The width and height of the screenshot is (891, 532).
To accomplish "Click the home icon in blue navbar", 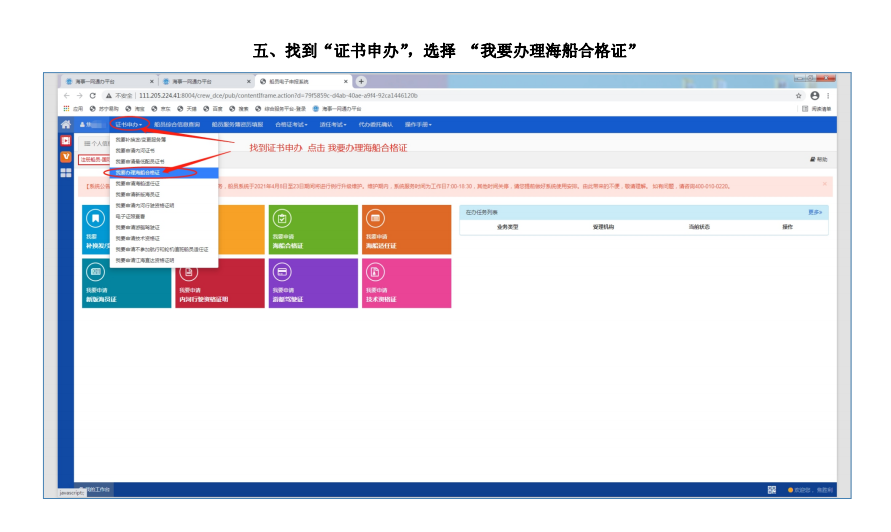I will click(66, 124).
